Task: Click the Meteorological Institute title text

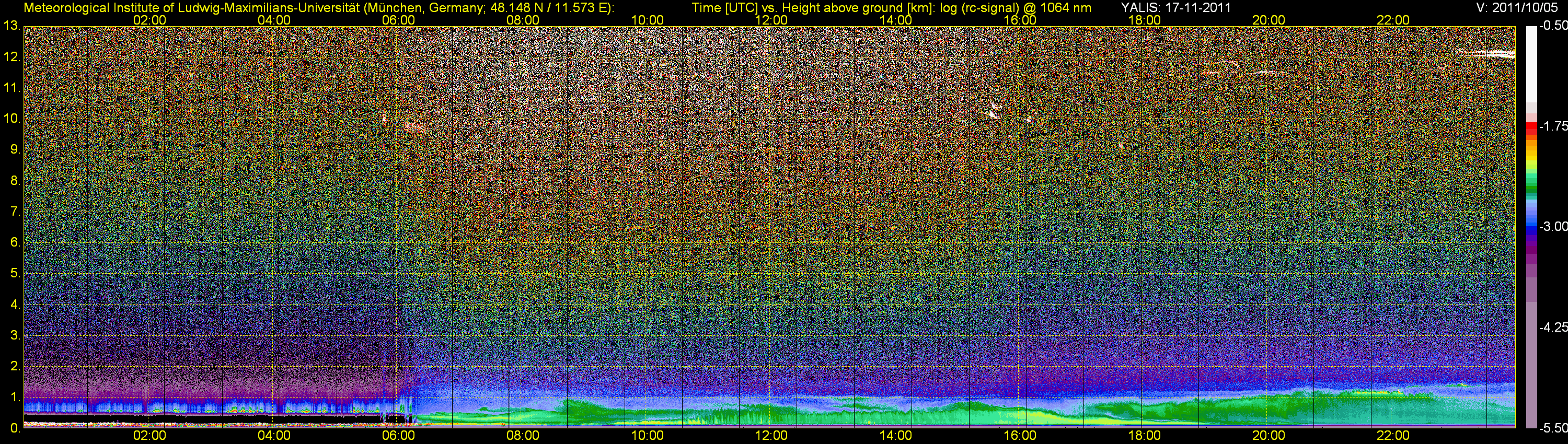Action: [318, 8]
